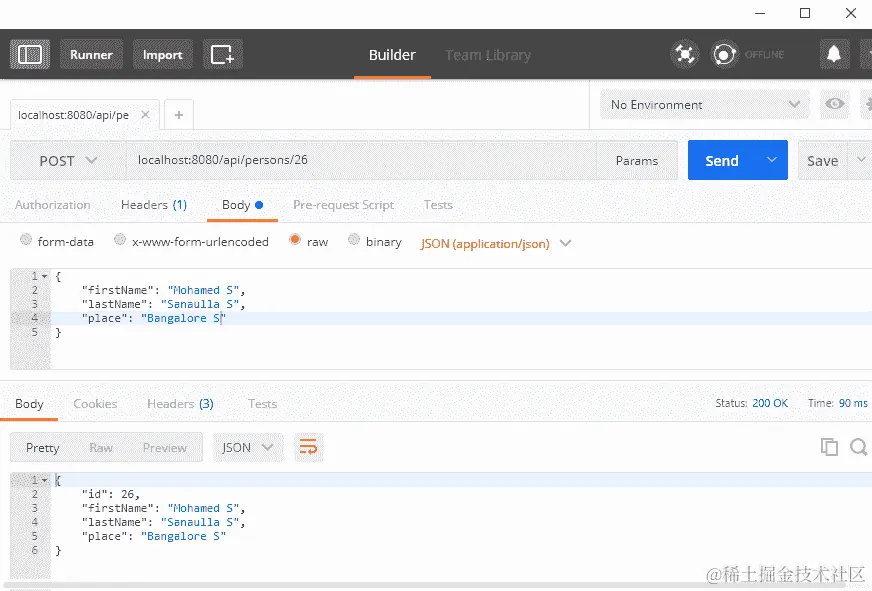This screenshot has height=591, width=872.
Task: Collapse response body line 1 fold arrow
Action: 44,480
